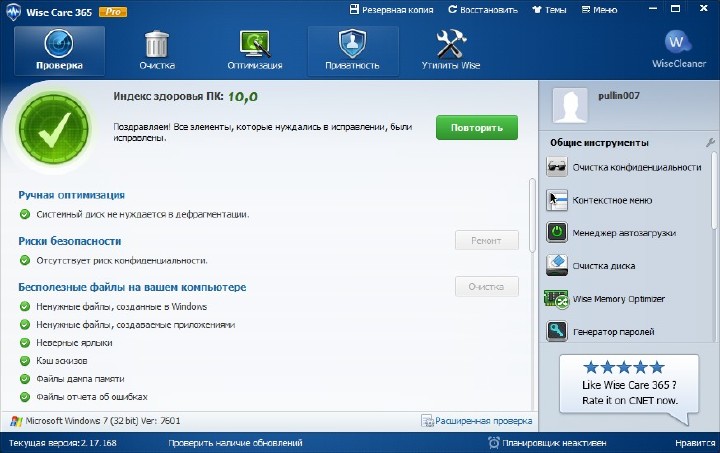The image size is (720, 453).
Task: Click Проверить наличие обновлений link
Action: tap(235, 443)
